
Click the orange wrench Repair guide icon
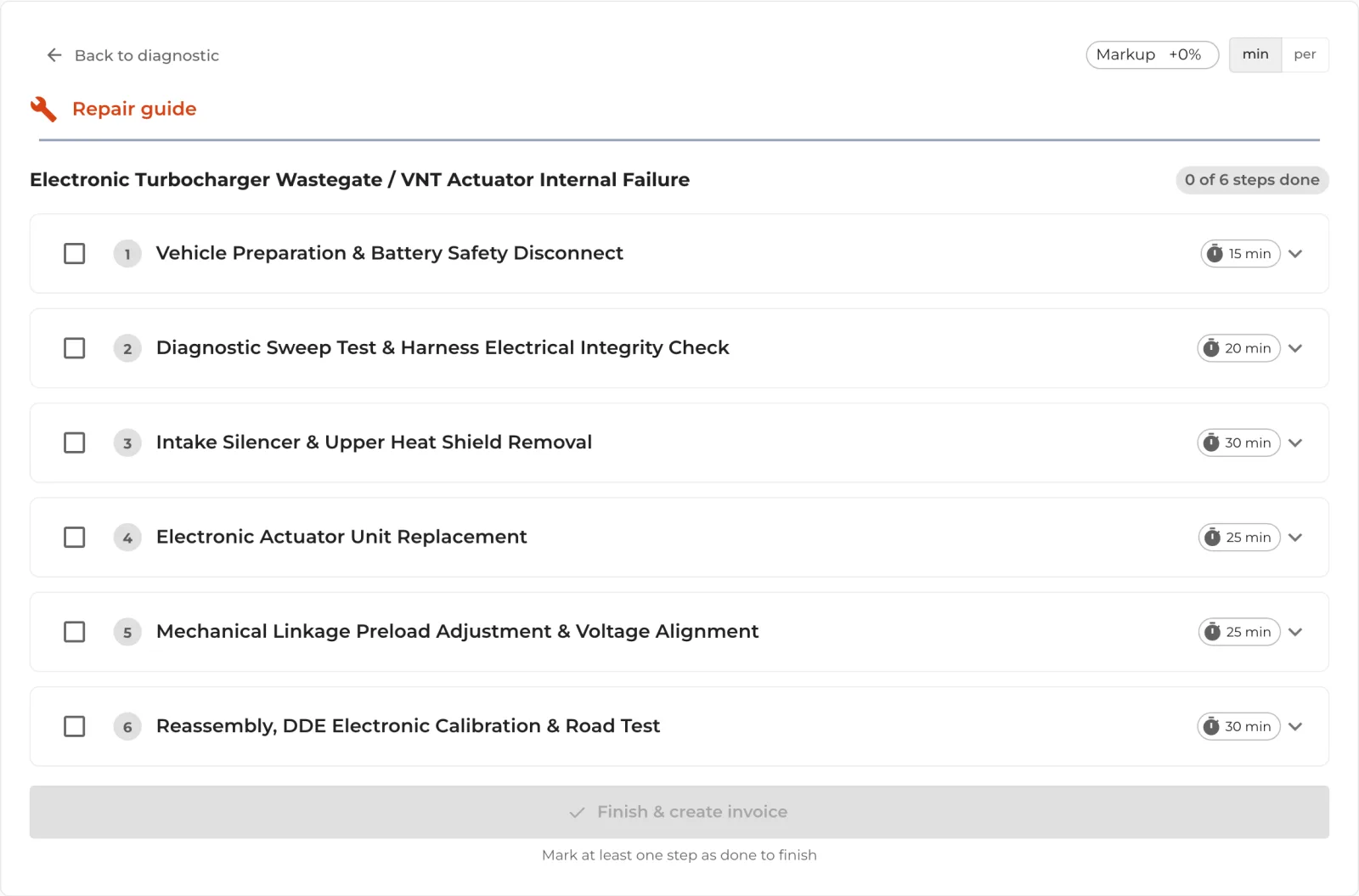pyautogui.click(x=43, y=109)
